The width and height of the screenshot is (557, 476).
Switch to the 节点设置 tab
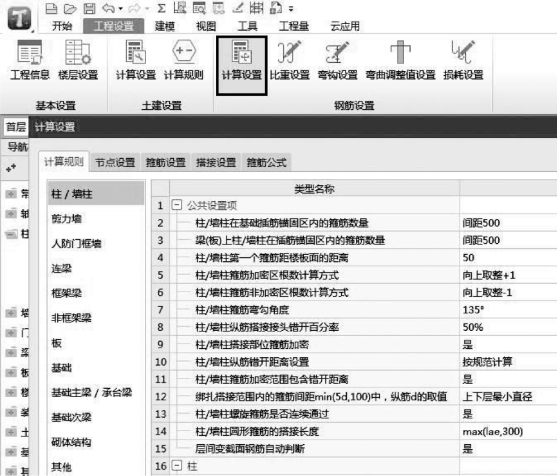point(115,162)
